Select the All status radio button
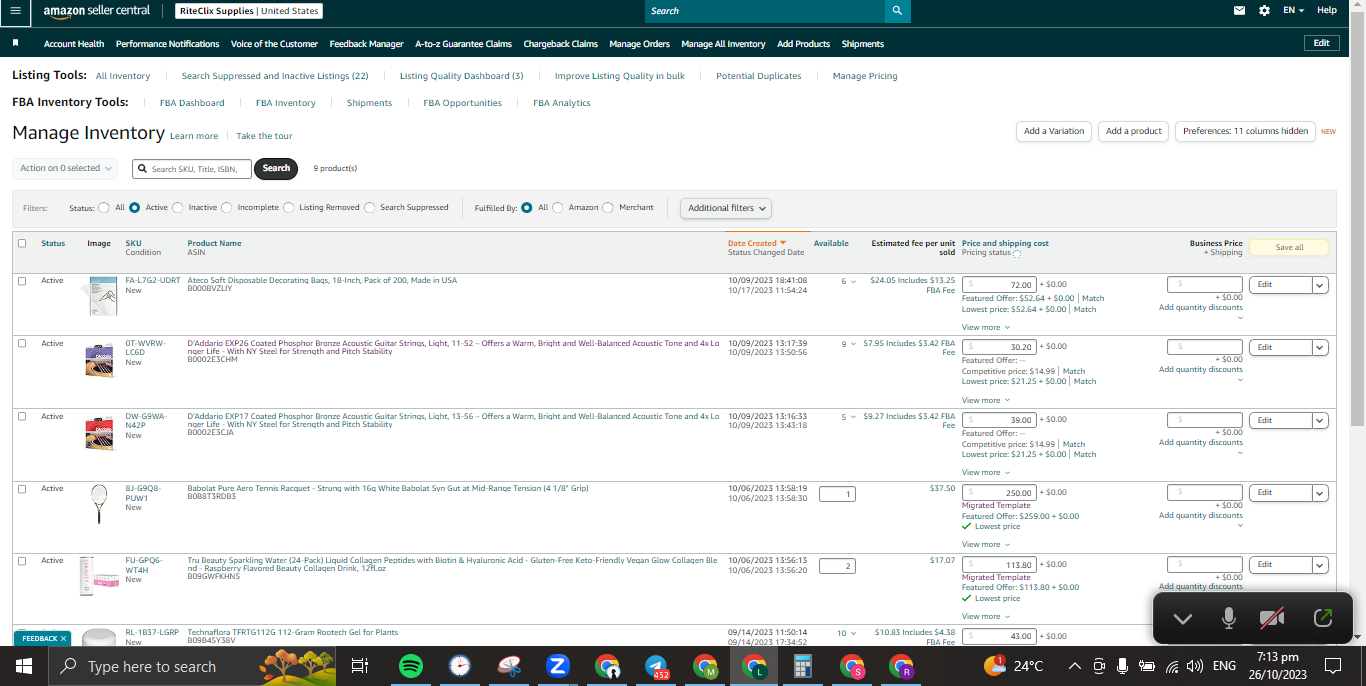 (104, 208)
